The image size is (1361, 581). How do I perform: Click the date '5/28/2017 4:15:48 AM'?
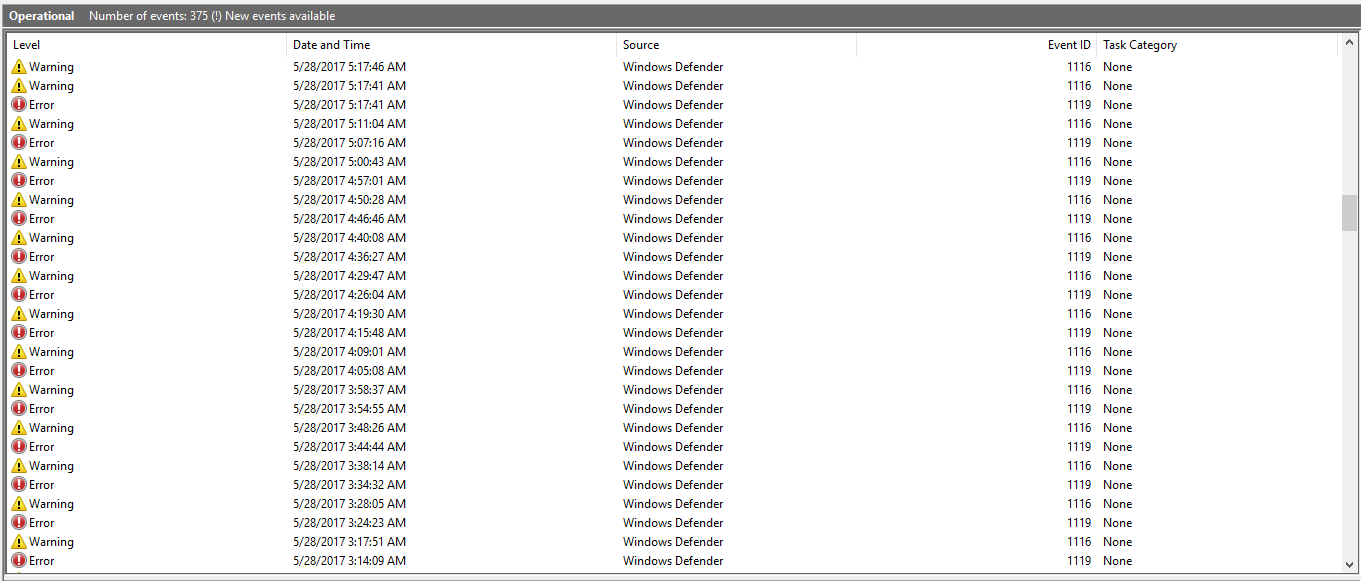349,333
